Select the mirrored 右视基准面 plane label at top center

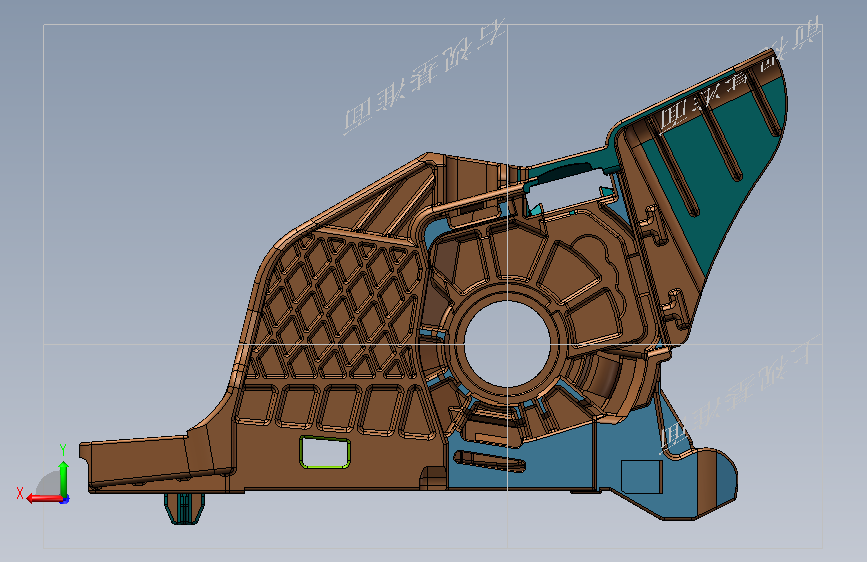424,77
